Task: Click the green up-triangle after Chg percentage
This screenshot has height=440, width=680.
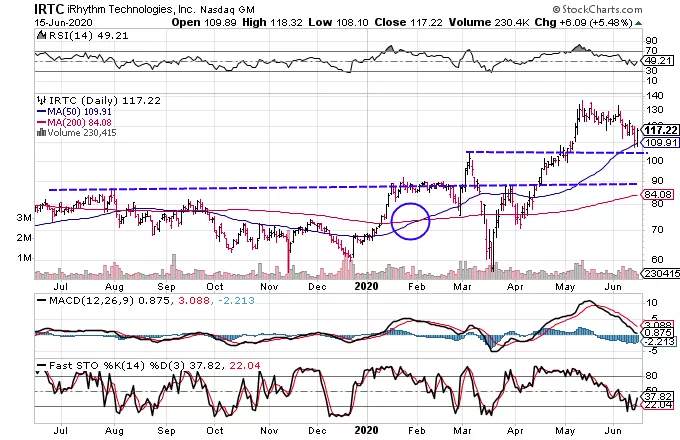Action: coord(638,23)
